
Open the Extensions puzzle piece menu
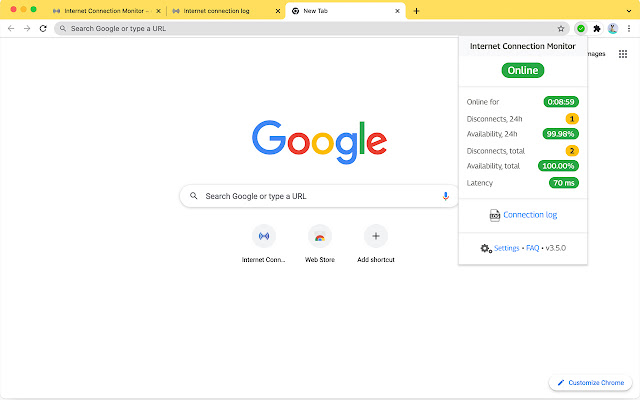click(x=597, y=29)
